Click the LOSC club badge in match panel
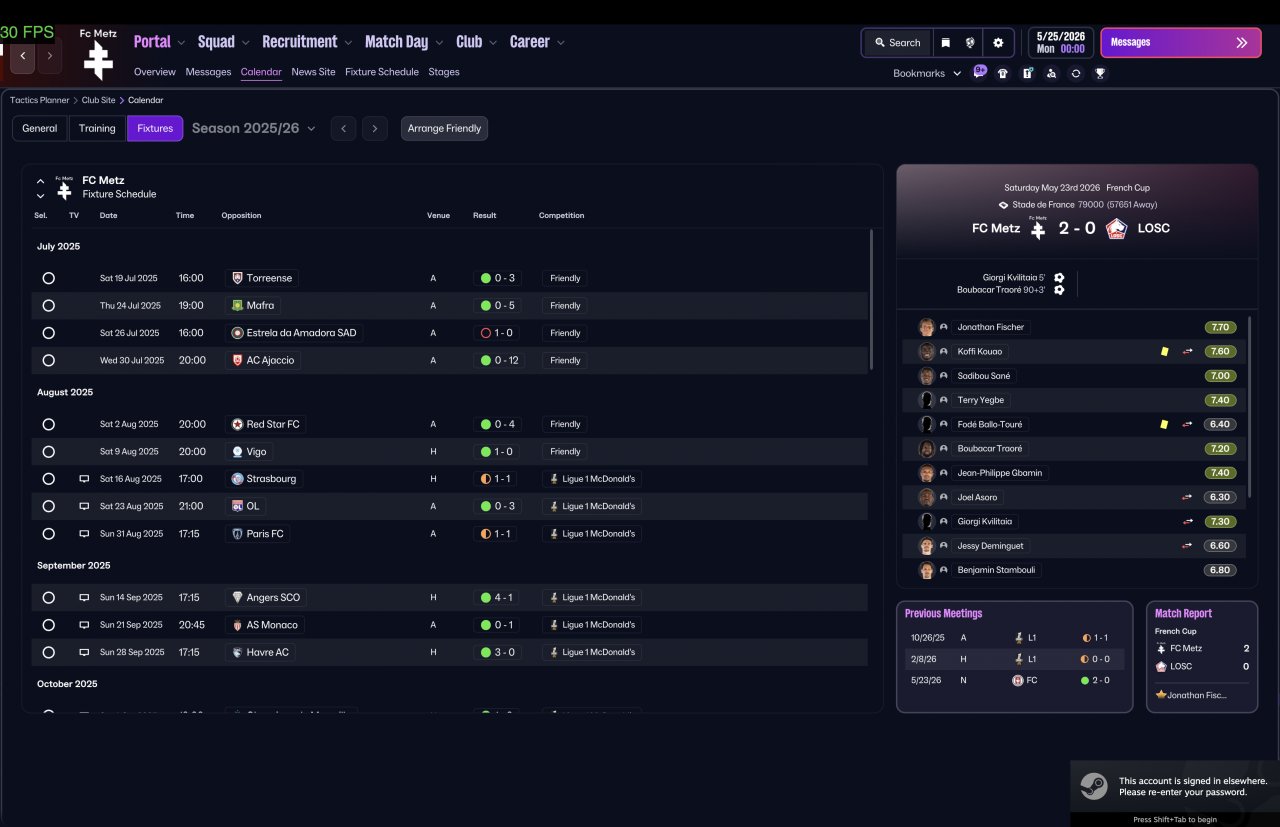 tap(1116, 228)
